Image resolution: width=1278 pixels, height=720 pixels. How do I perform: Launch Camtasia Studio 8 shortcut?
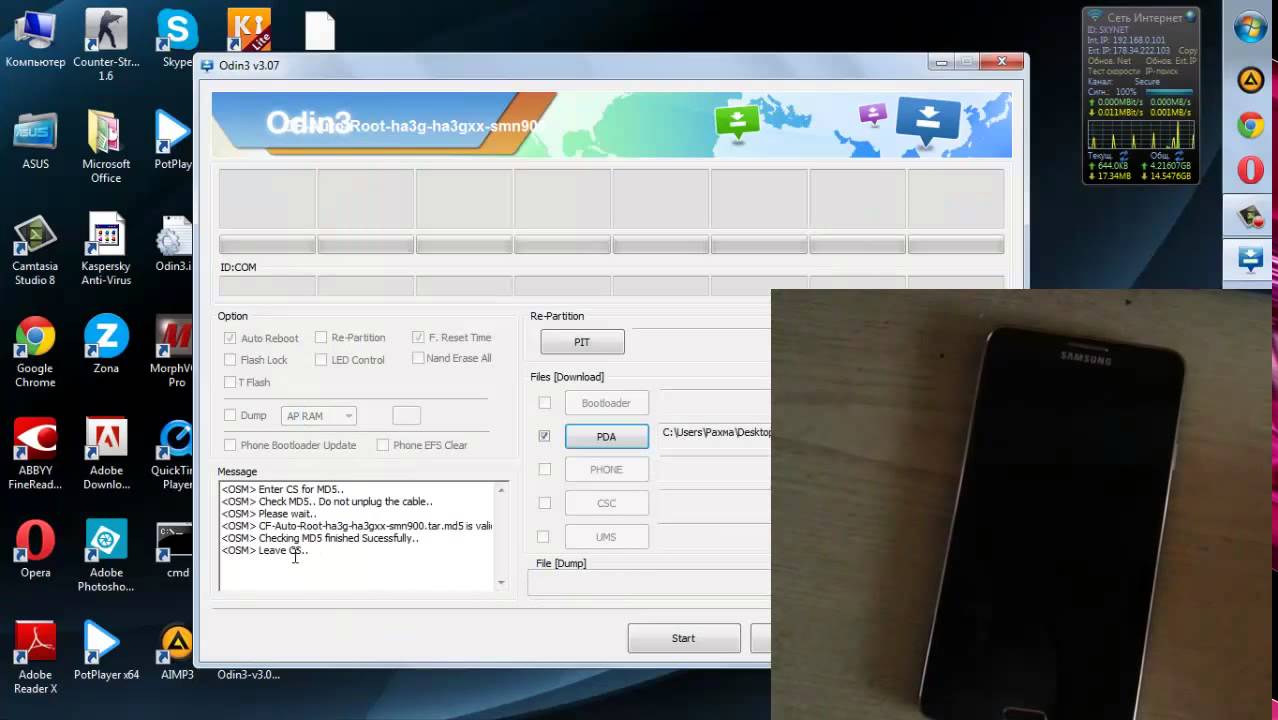pos(35,250)
